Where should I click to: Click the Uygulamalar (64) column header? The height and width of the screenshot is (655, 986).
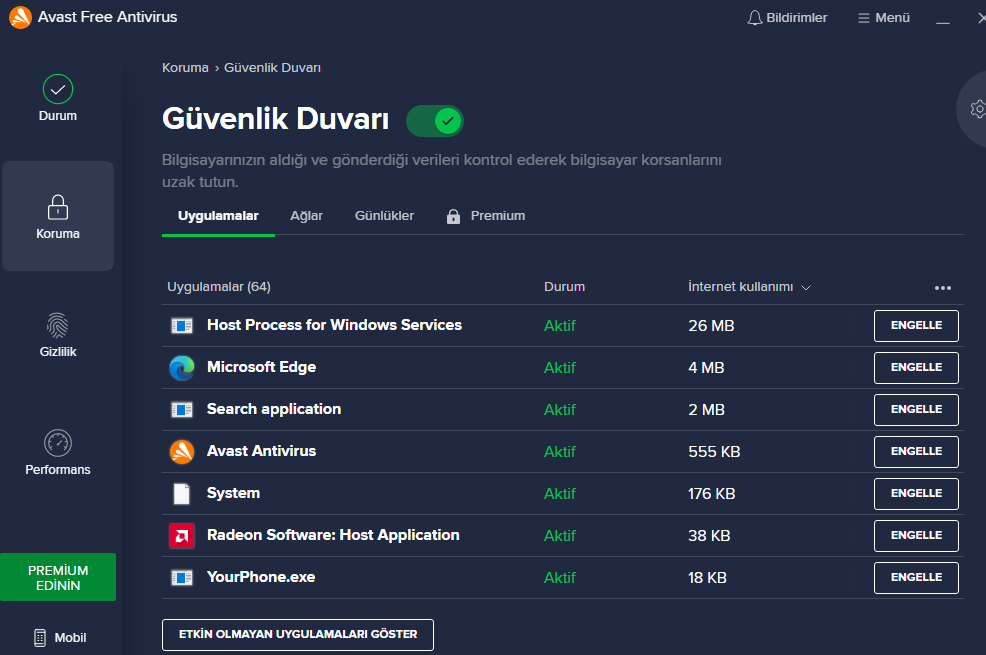(219, 287)
